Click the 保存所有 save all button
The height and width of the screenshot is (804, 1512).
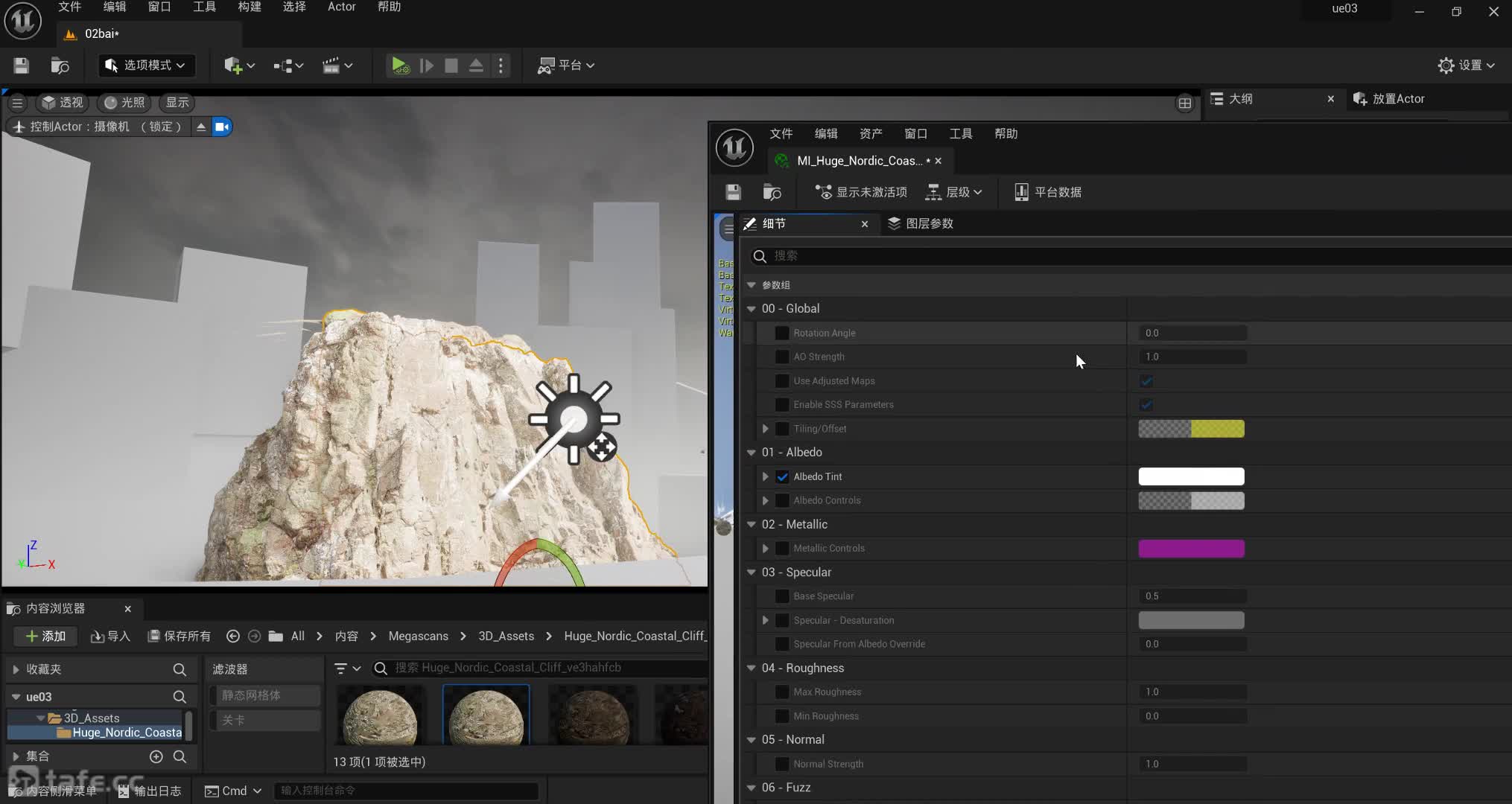(x=180, y=636)
